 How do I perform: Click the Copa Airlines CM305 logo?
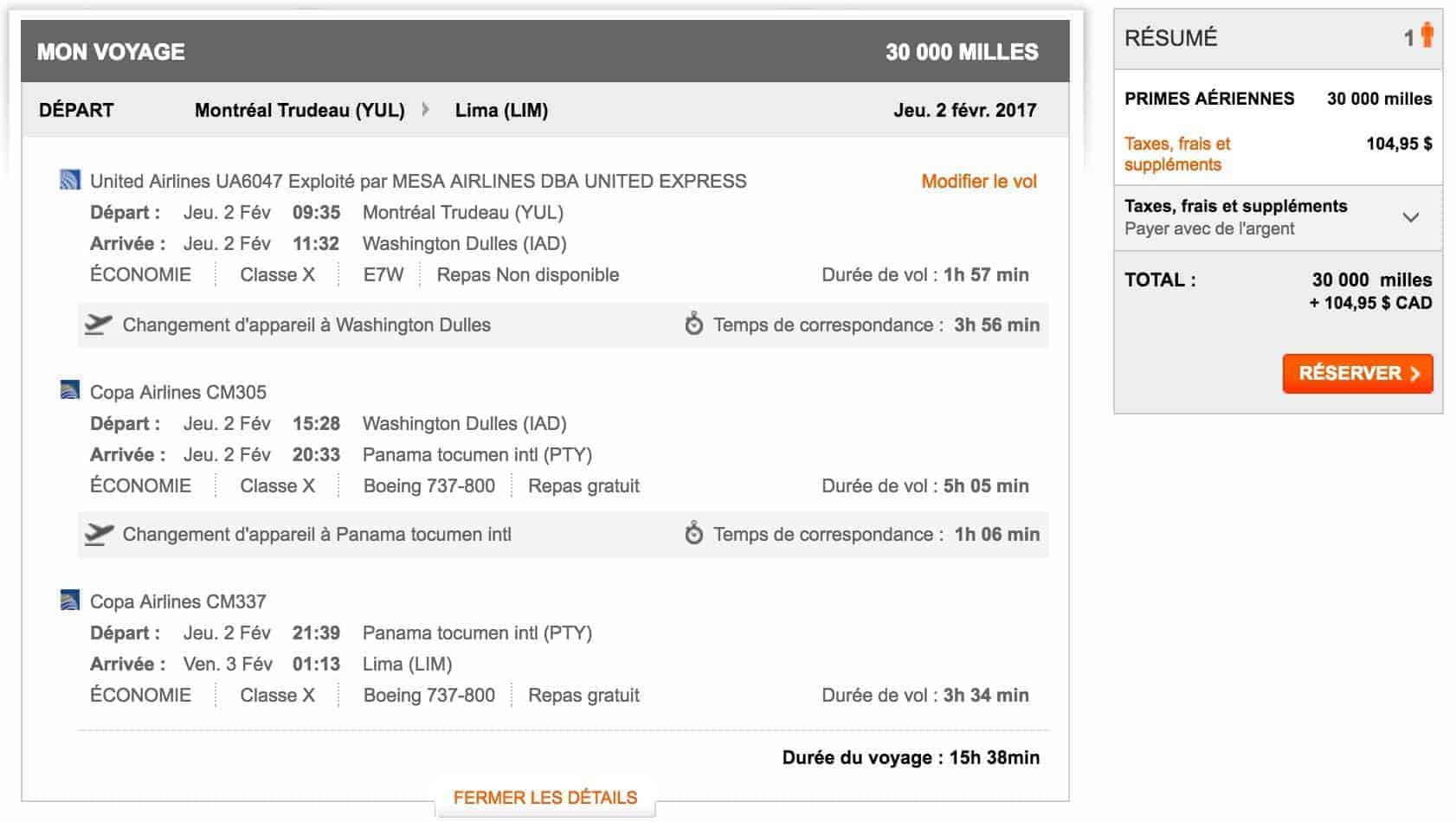69,391
